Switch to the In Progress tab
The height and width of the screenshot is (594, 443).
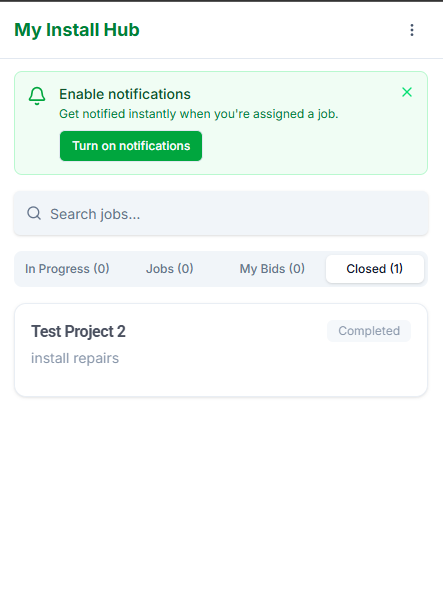click(67, 269)
